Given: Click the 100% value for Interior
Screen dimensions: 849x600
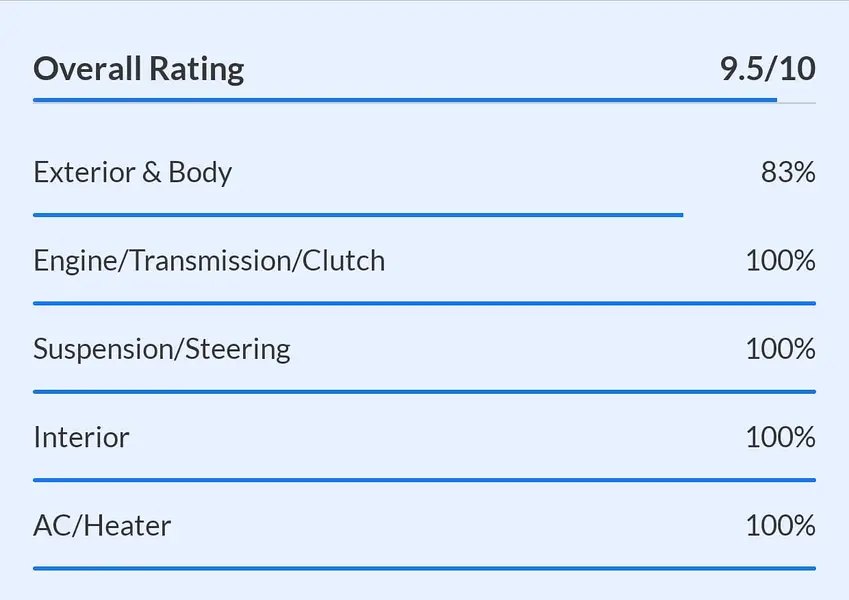Looking at the screenshot, I should 780,437.
